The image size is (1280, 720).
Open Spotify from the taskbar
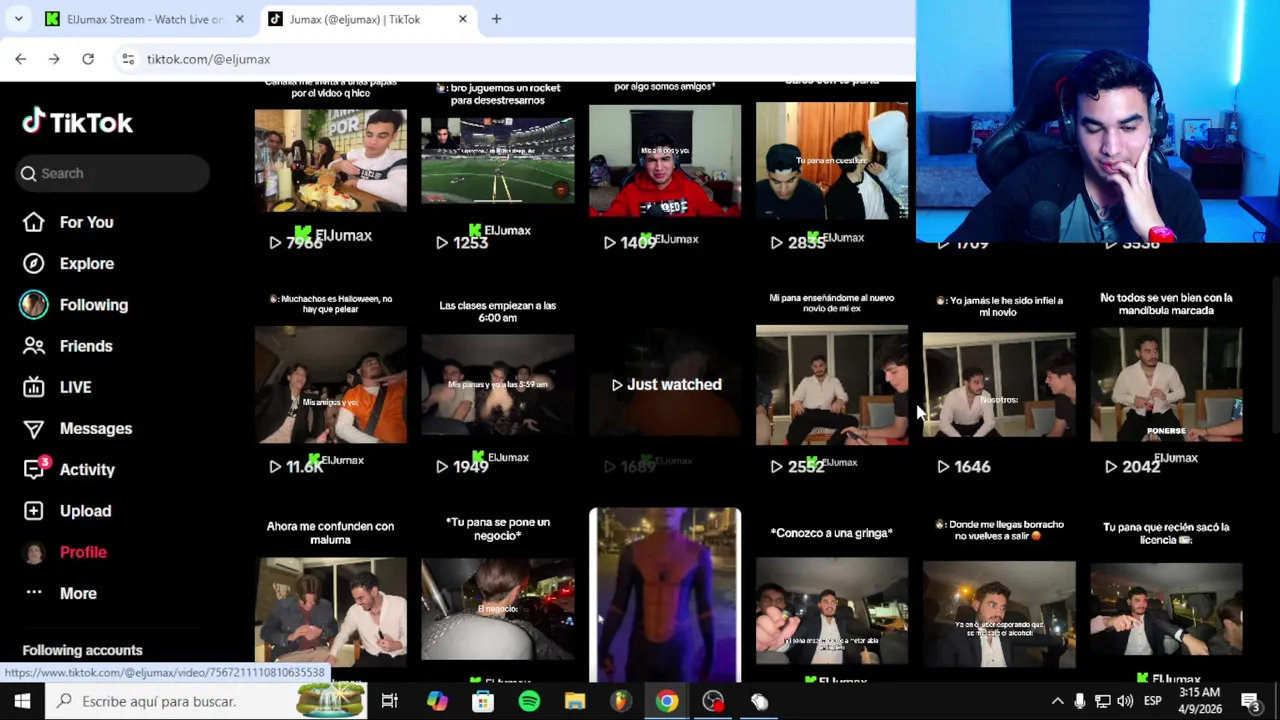pos(529,701)
